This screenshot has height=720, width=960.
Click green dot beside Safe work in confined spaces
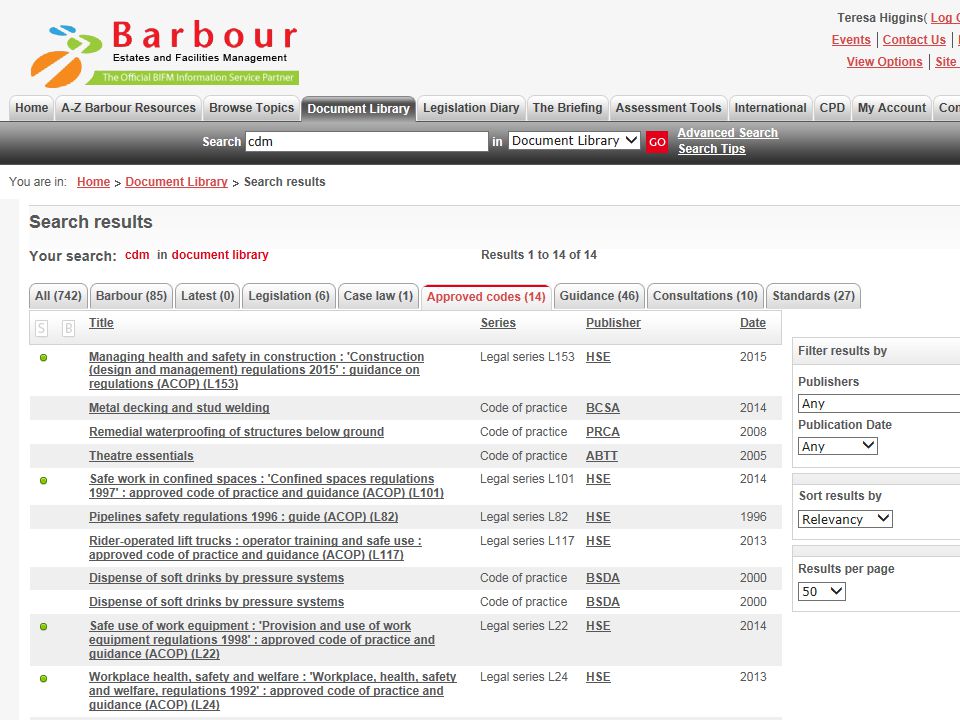[x=43, y=481]
